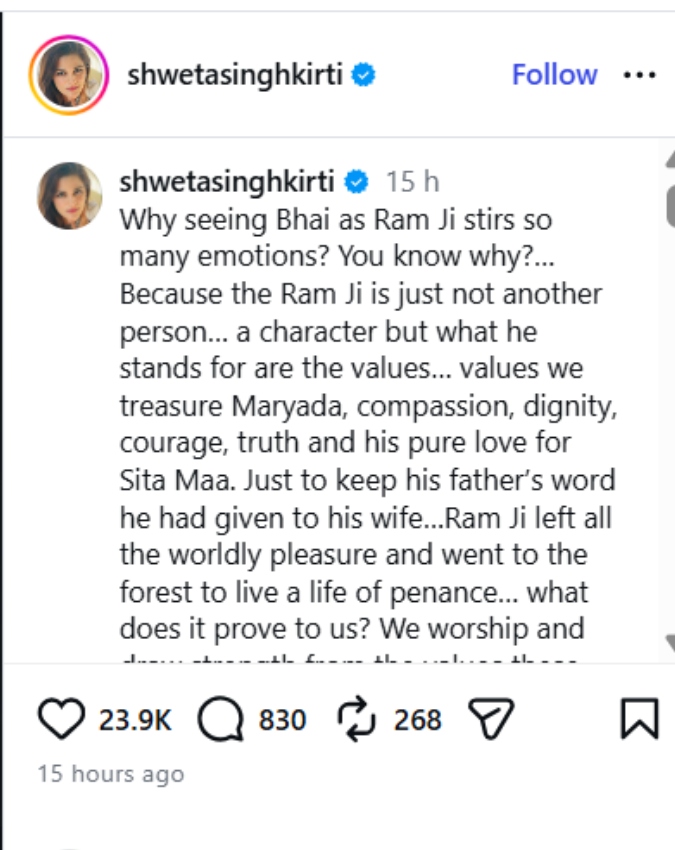This screenshot has width=675, height=850.
Task: Click the verified badge in post header
Action: (363, 75)
